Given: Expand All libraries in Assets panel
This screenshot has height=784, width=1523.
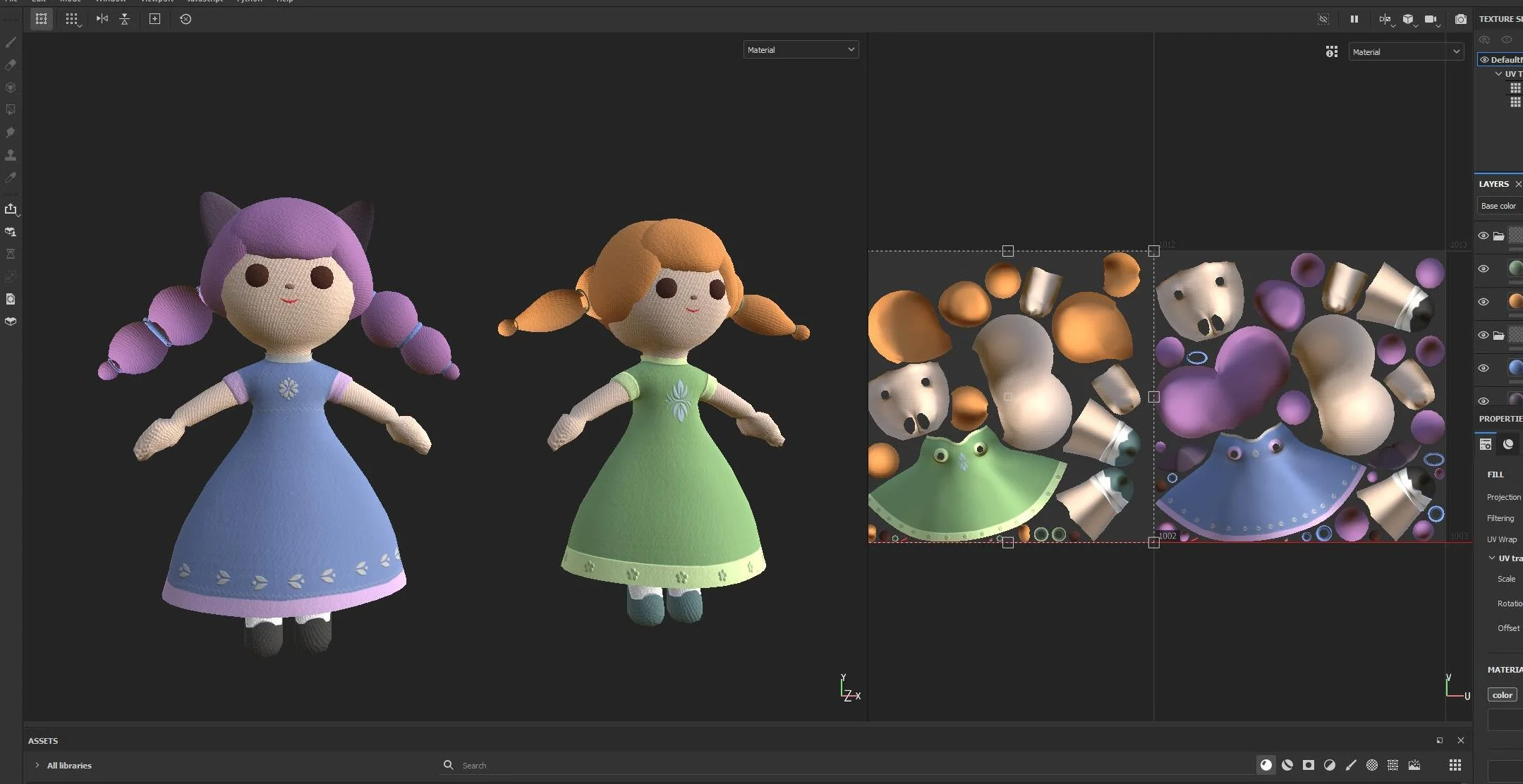Looking at the screenshot, I should [x=37, y=765].
